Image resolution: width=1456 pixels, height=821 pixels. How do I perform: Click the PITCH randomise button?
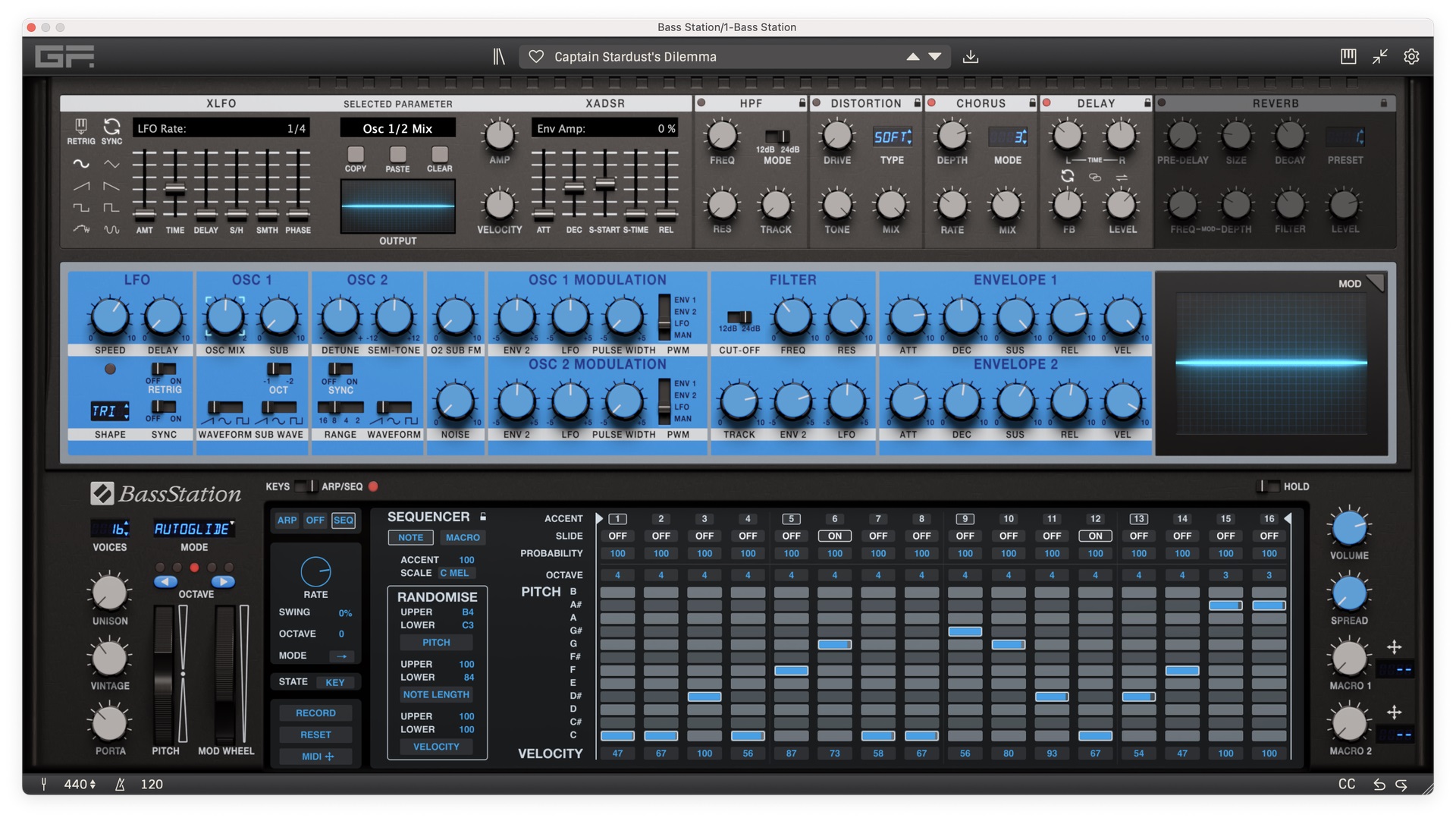(x=436, y=642)
